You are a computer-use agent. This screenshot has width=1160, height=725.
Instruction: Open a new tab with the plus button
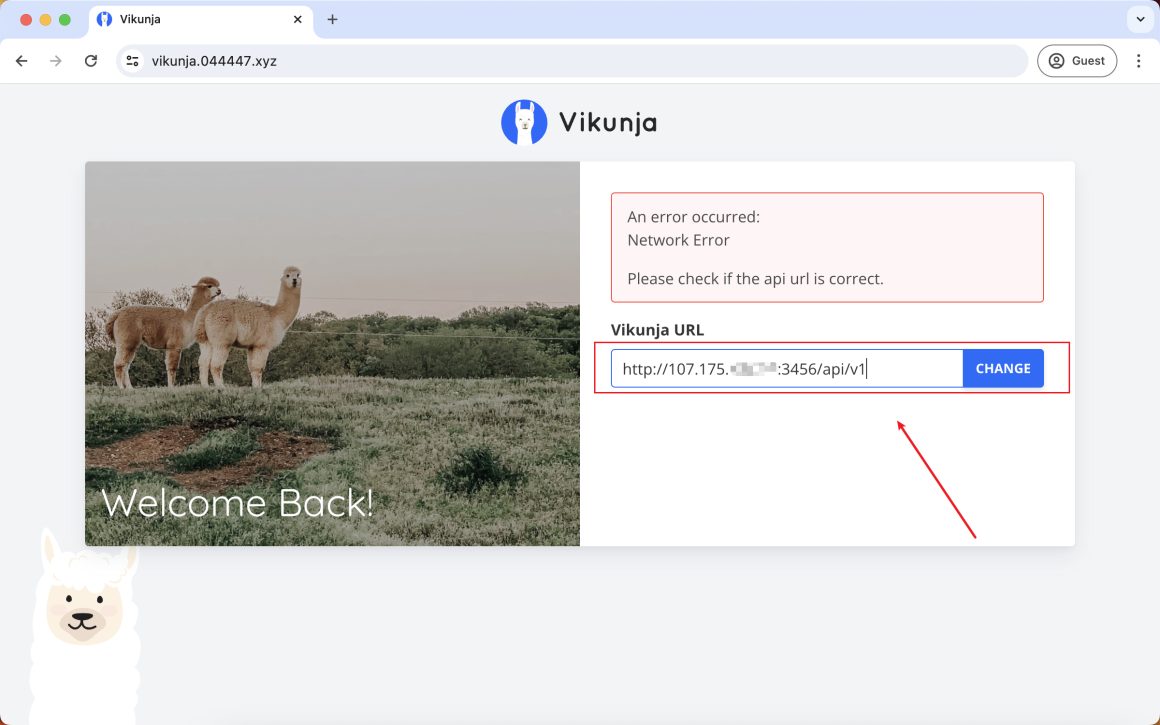[332, 19]
